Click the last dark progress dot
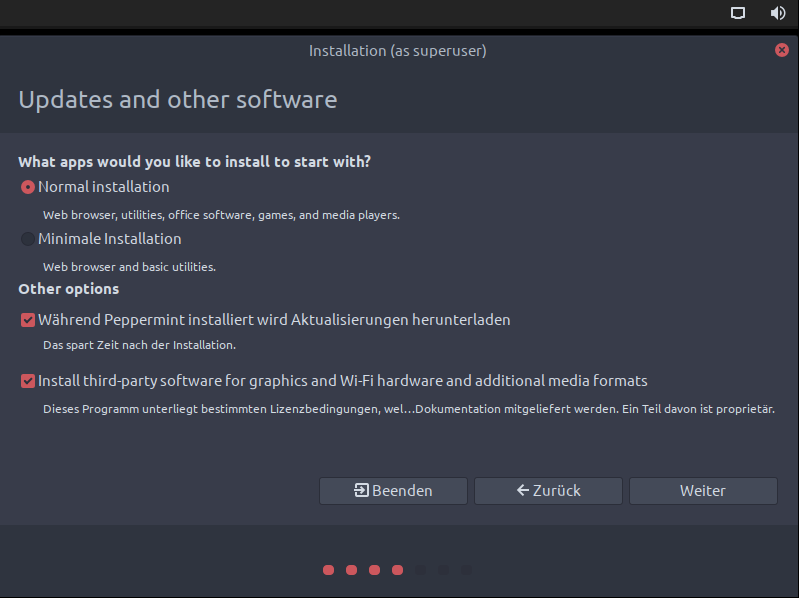The image size is (799, 598). (x=466, y=570)
